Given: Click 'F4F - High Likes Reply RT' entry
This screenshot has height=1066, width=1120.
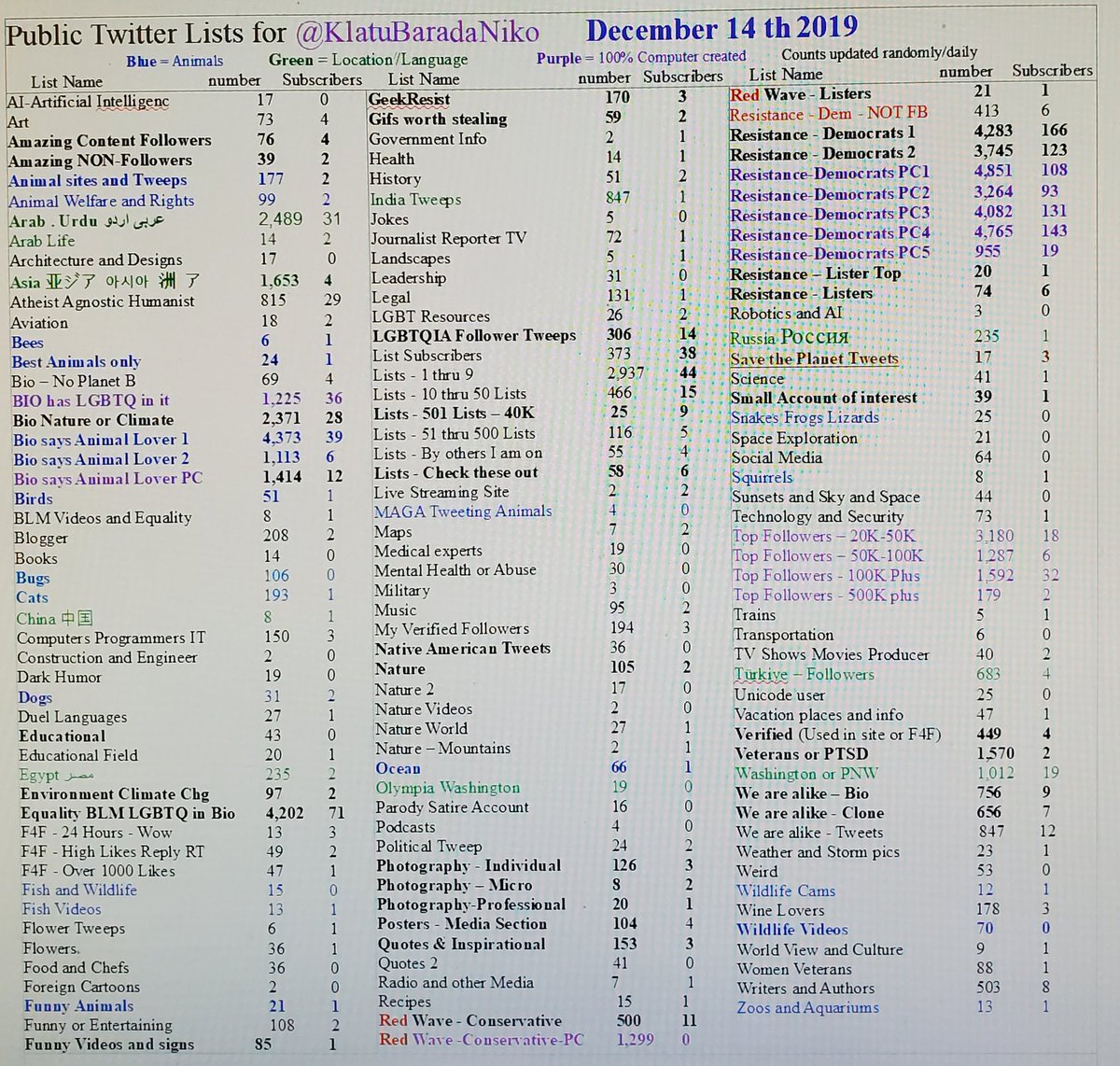Looking at the screenshot, I should [x=113, y=852].
